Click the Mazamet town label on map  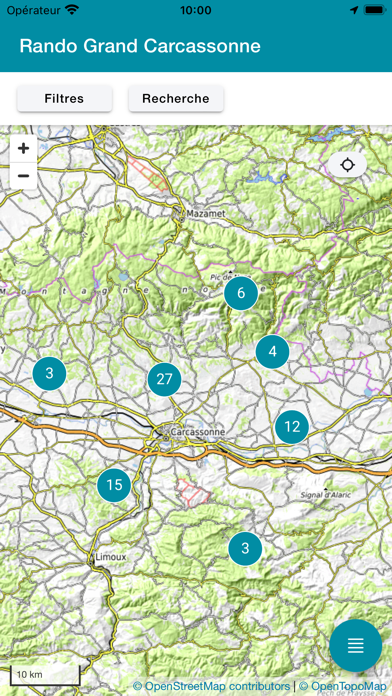206,214
